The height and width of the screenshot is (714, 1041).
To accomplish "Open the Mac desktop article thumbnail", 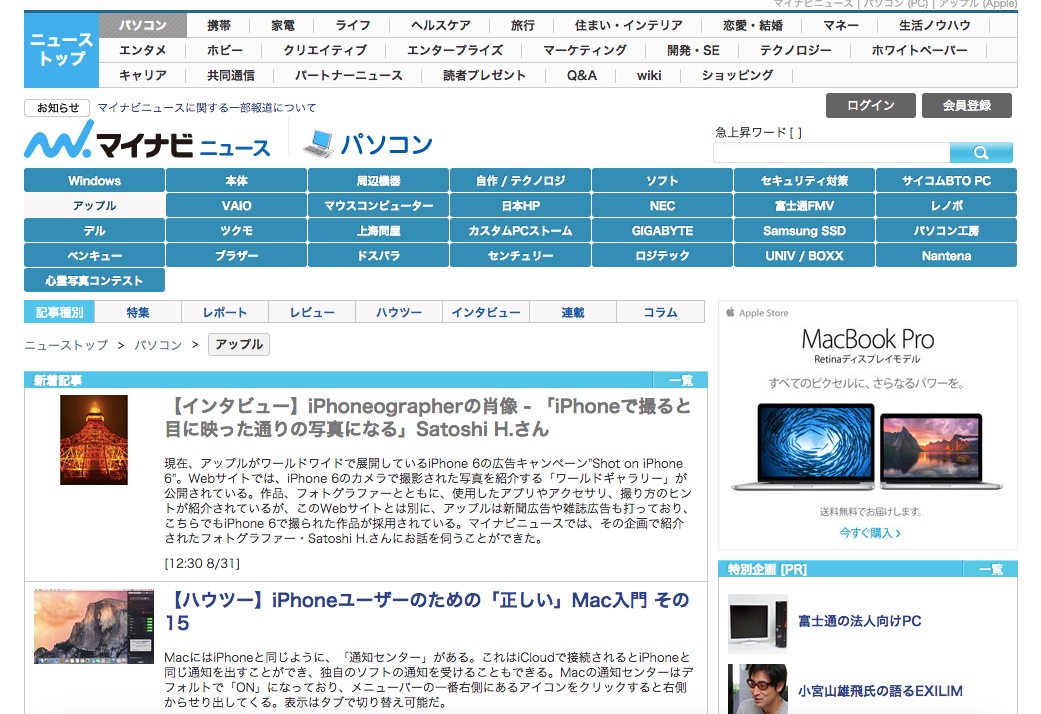I will coord(94,626).
